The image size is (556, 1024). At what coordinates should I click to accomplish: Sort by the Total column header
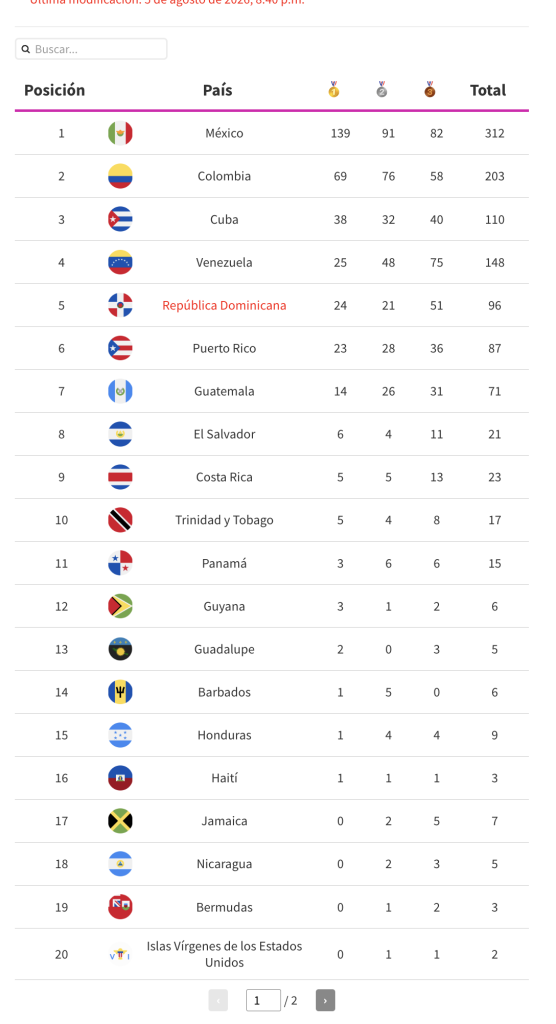pos(488,90)
